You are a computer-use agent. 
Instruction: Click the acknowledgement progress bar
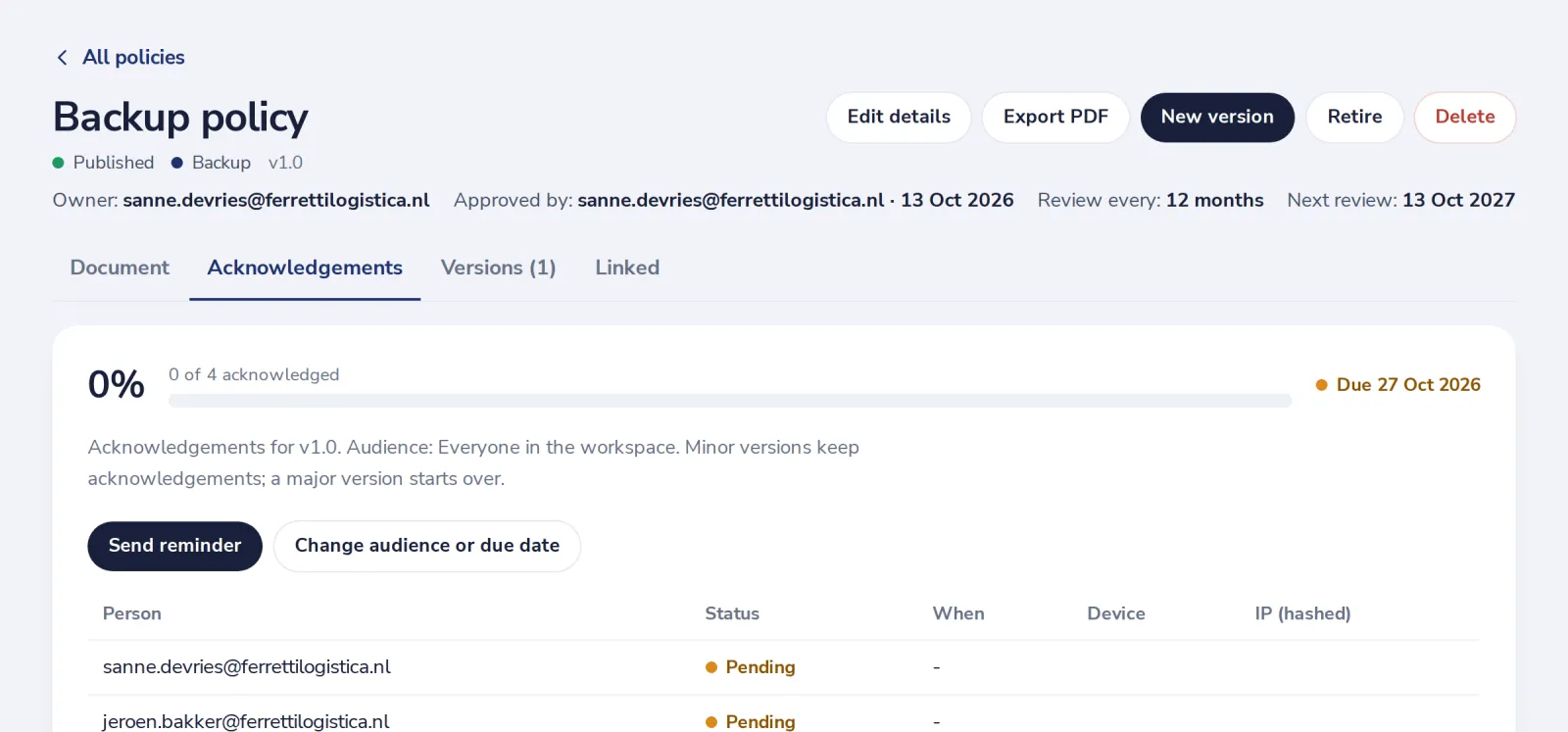730,401
